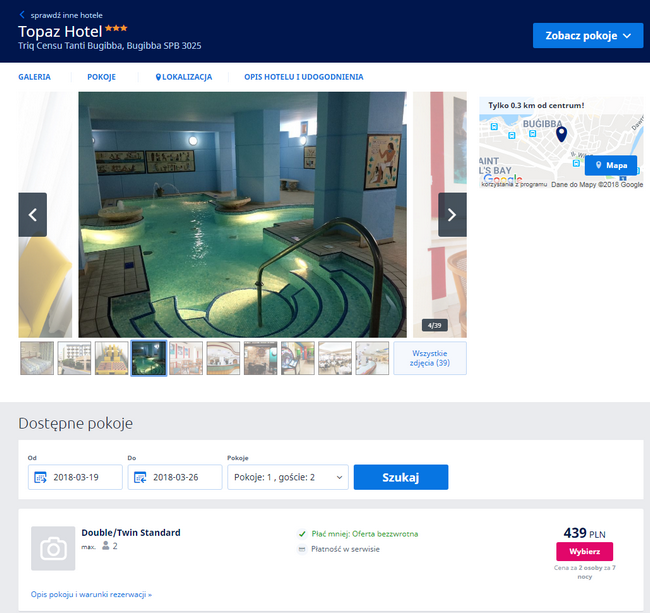
Task: Select the sixth gallery thumbnail
Action: (x=223, y=358)
